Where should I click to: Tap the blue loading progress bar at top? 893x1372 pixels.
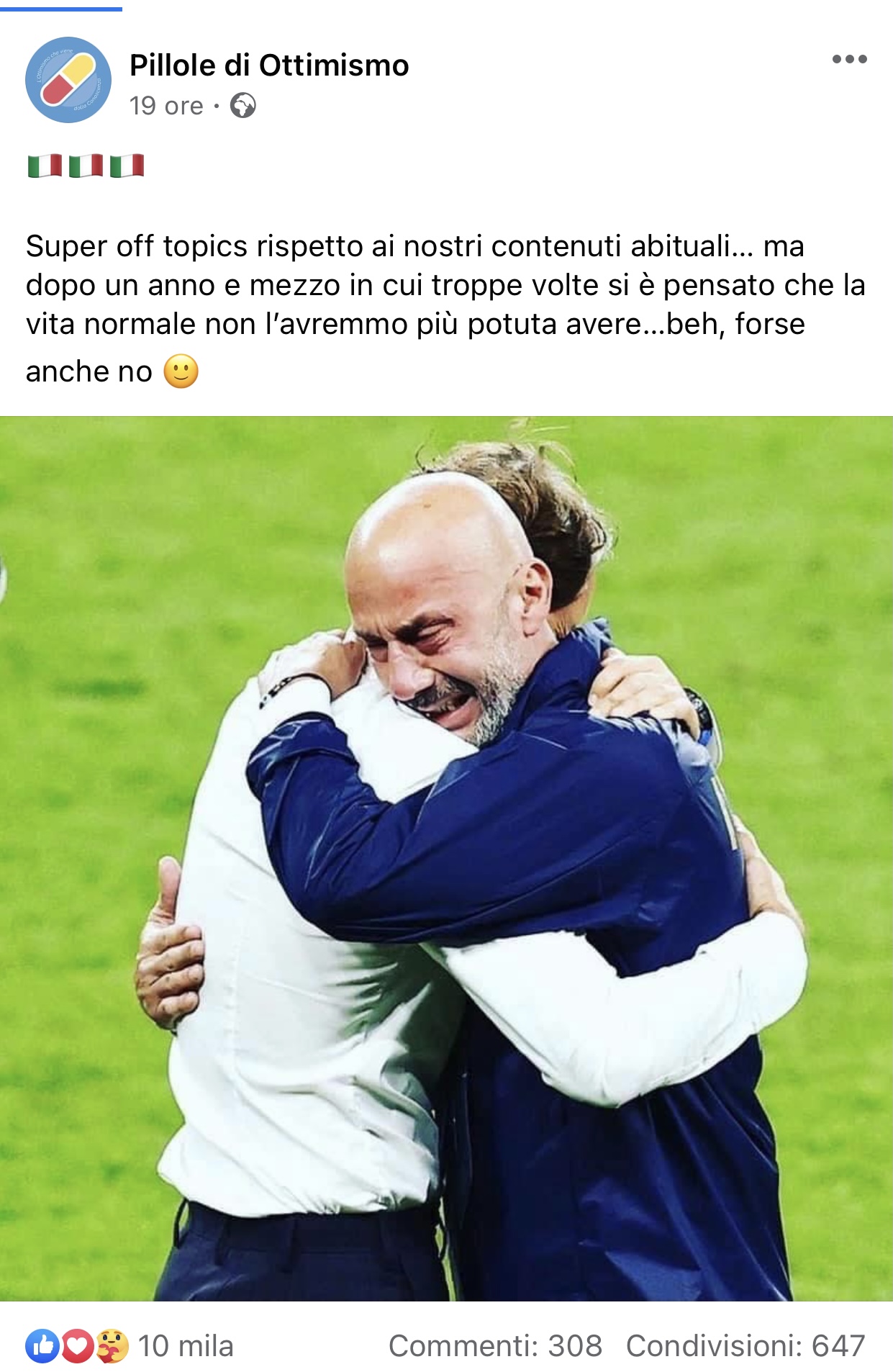click(61, 9)
